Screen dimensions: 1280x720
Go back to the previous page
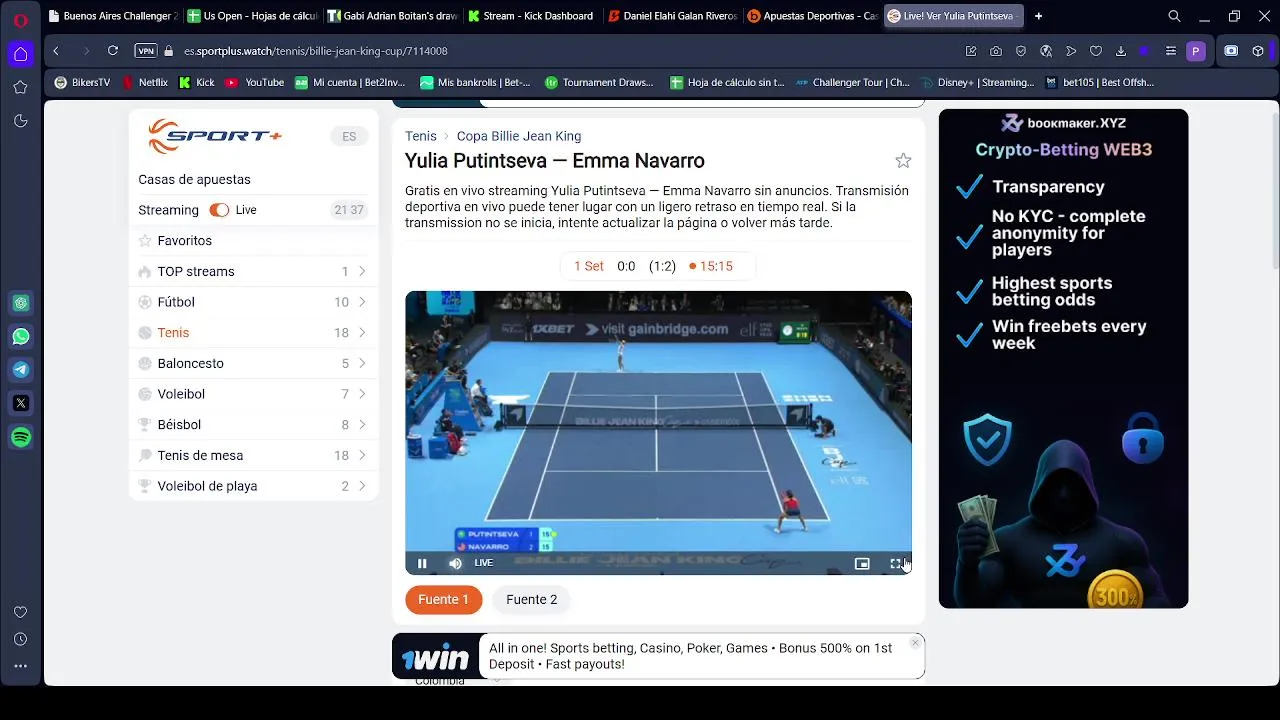point(56,51)
